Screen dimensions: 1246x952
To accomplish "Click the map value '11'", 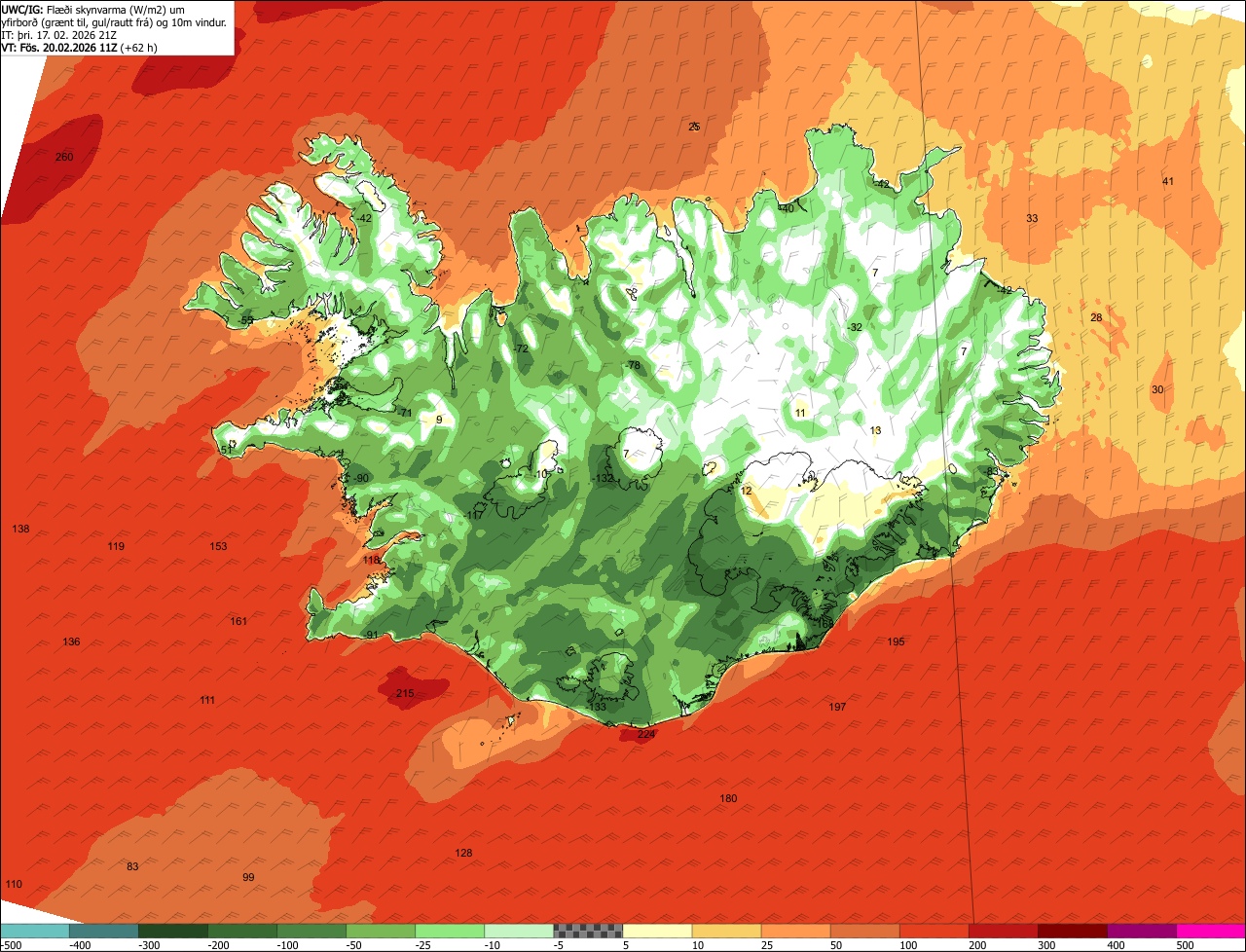I will coord(800,413).
